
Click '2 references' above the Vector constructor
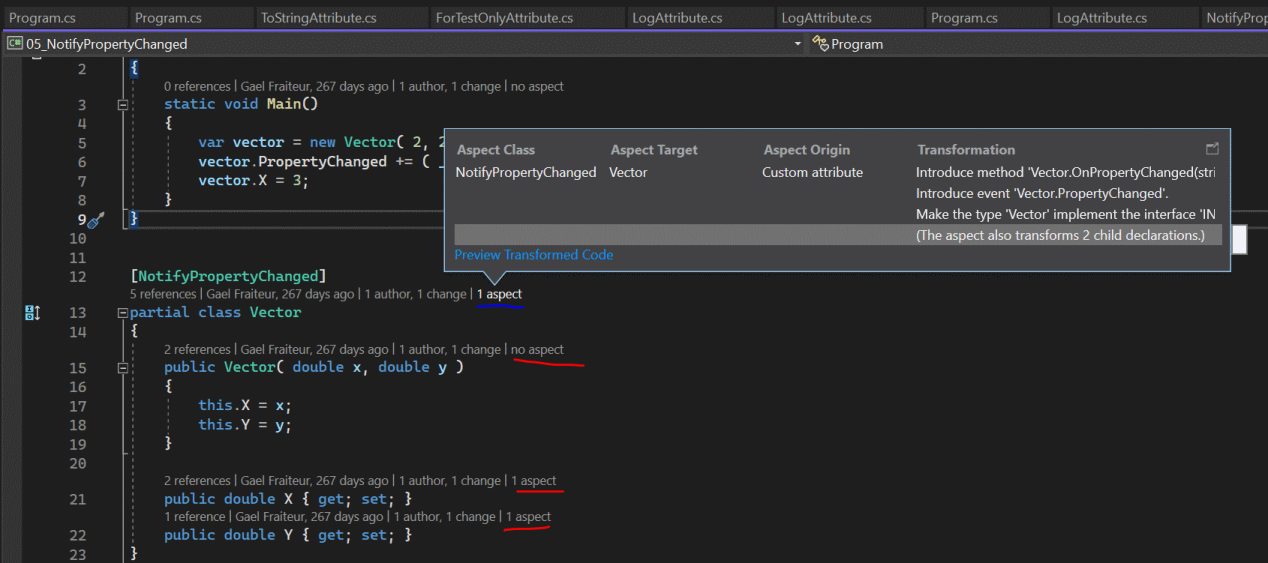click(197, 350)
